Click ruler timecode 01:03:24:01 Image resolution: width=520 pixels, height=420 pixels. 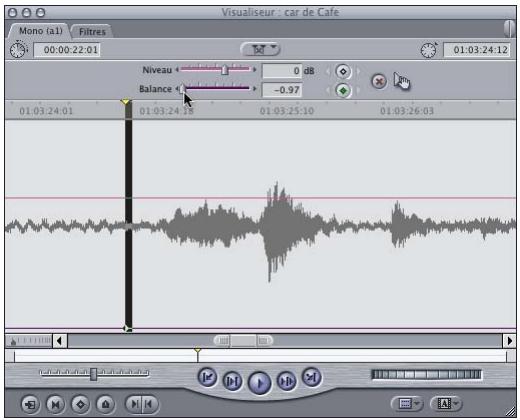coord(46,111)
